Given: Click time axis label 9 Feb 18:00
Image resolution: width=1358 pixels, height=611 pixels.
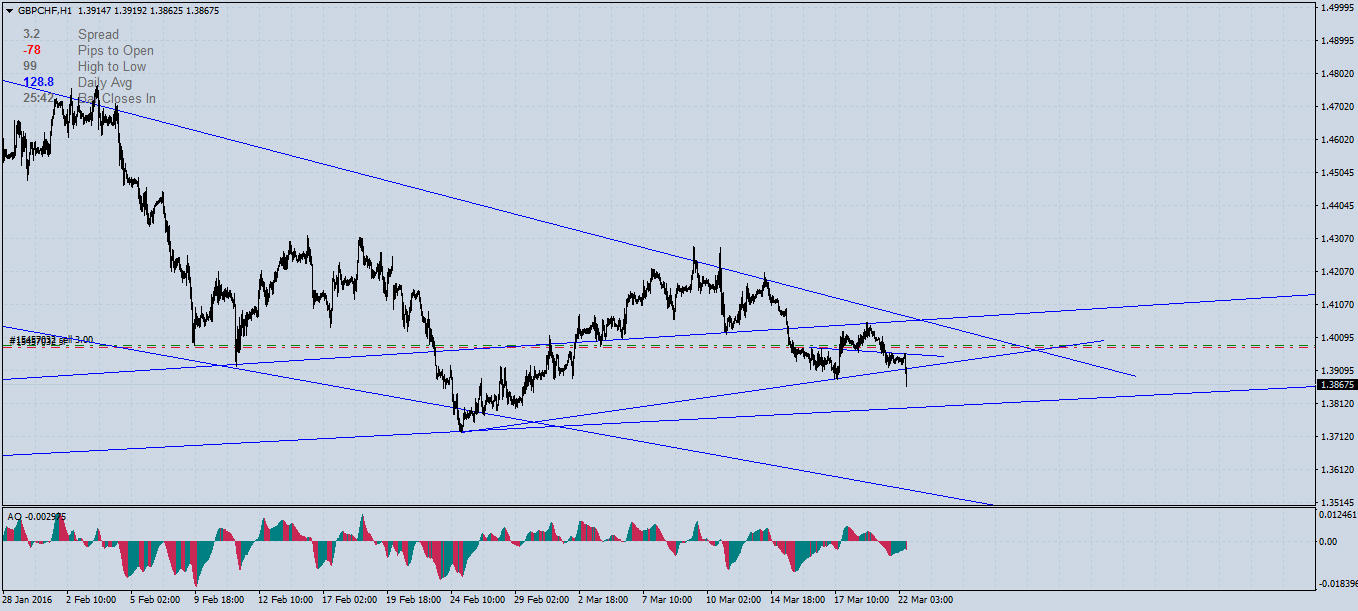Looking at the screenshot, I should [x=219, y=601].
